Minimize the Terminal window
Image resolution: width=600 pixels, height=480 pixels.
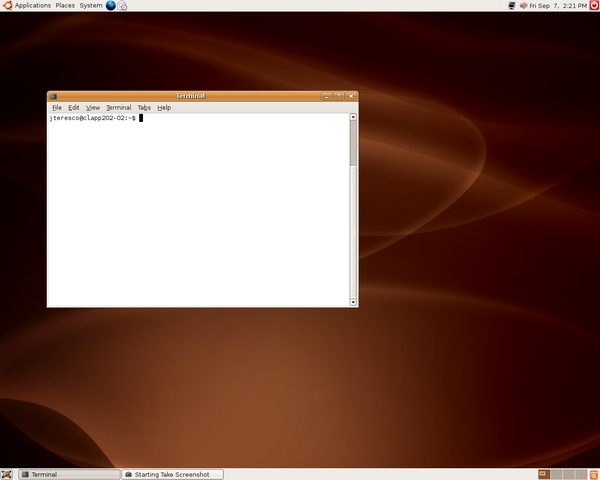coord(326,96)
